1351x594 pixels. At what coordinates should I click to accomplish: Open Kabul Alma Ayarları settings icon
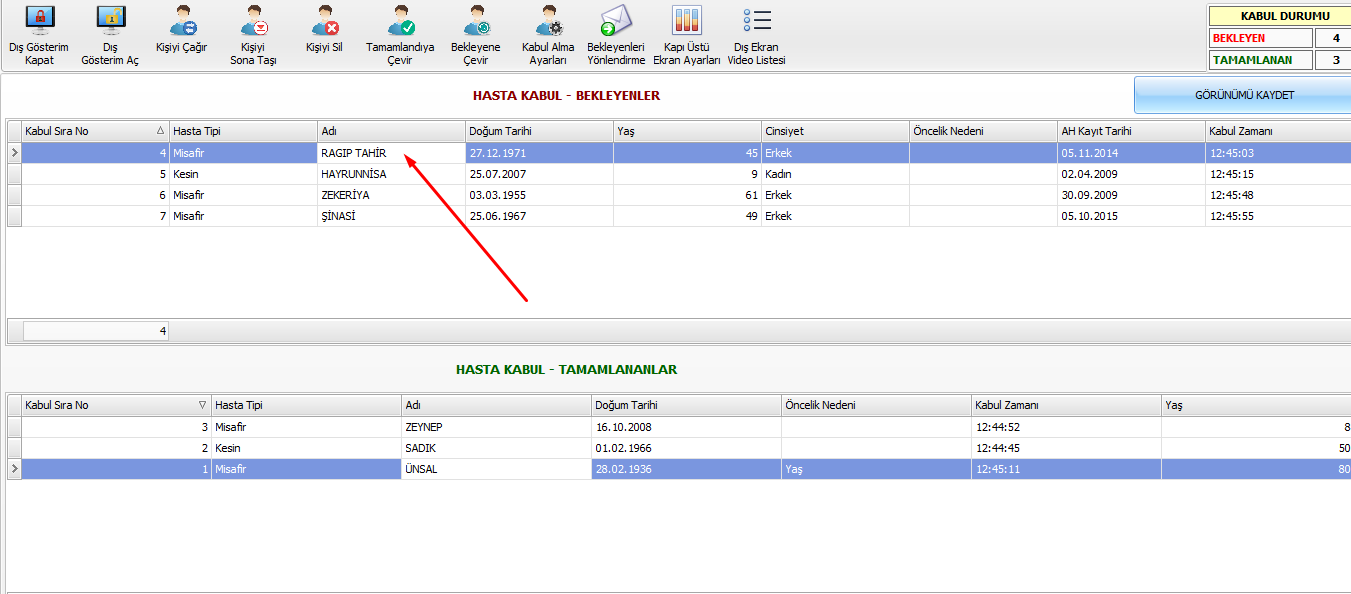548,22
